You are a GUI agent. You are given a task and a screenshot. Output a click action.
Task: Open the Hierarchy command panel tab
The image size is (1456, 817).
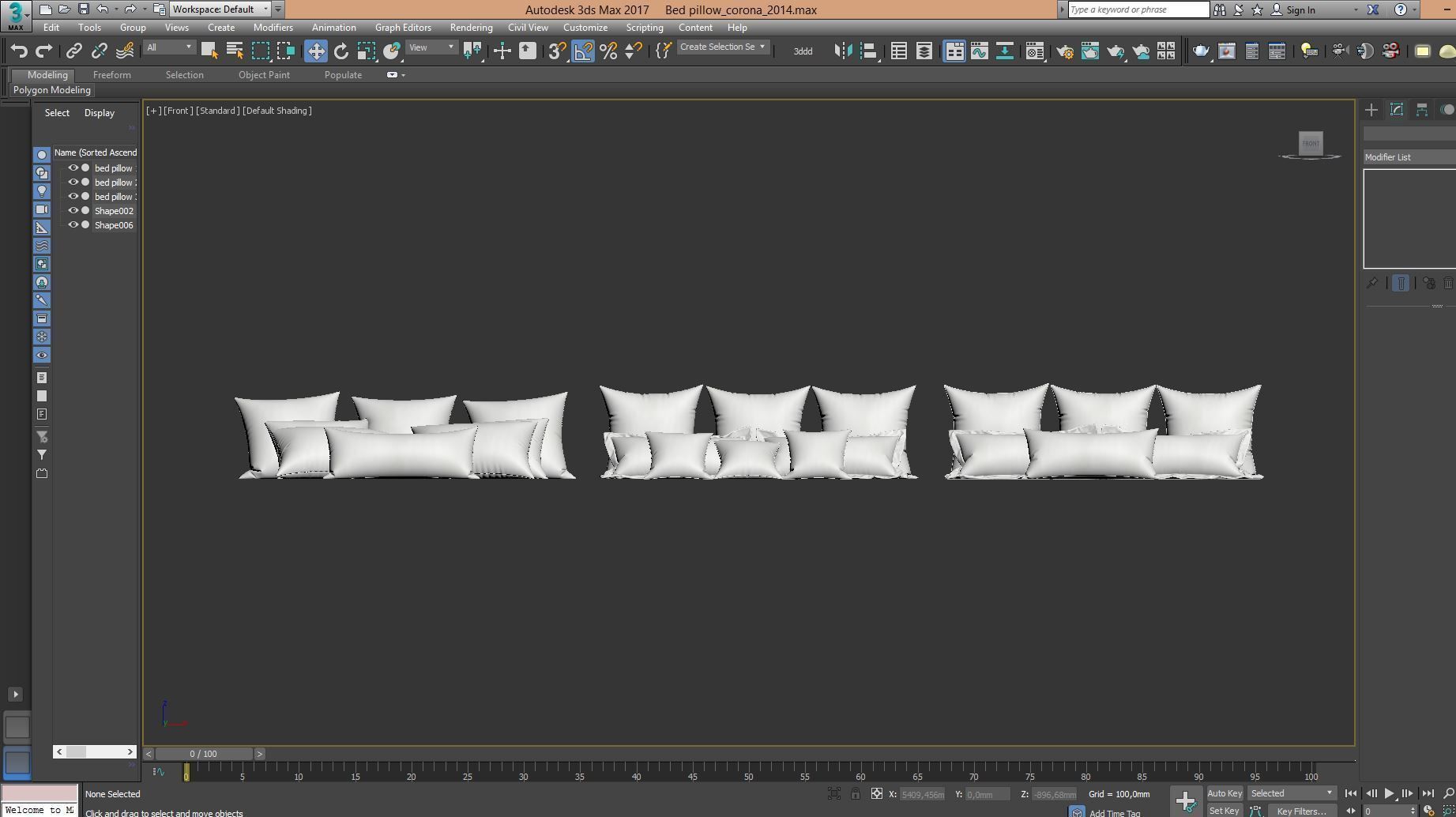1422,110
